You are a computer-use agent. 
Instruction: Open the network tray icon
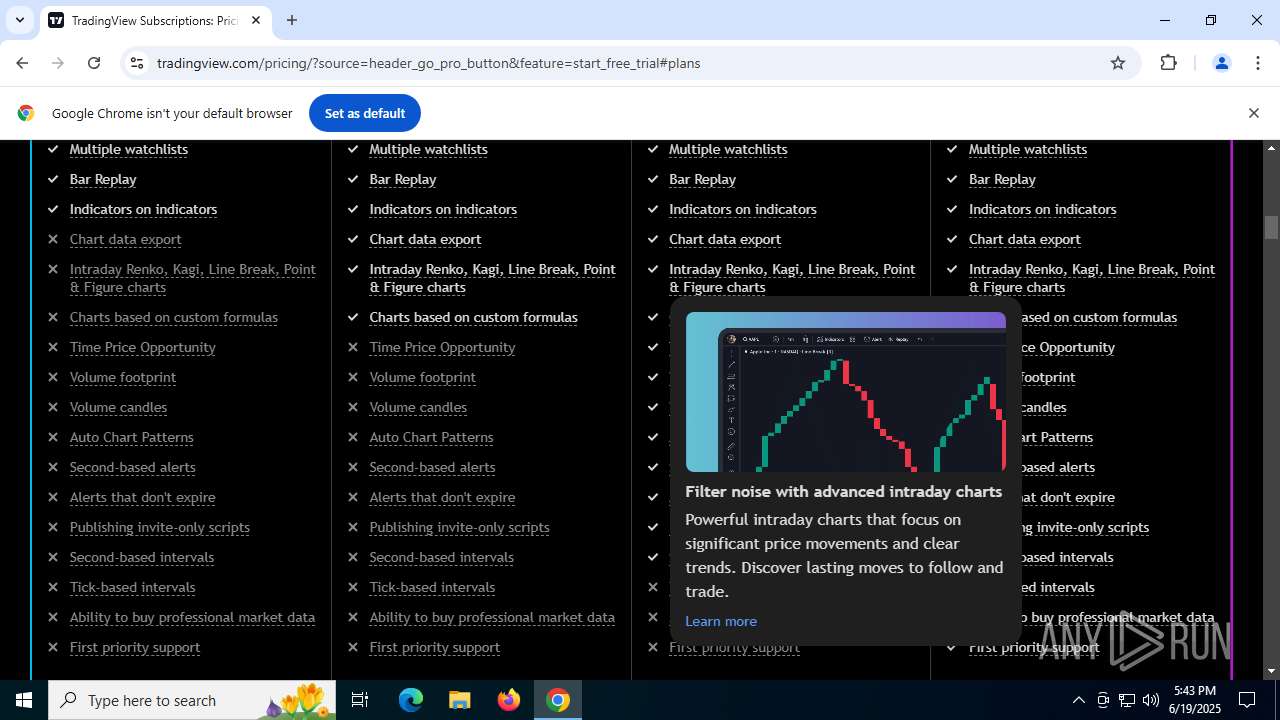click(x=1127, y=700)
